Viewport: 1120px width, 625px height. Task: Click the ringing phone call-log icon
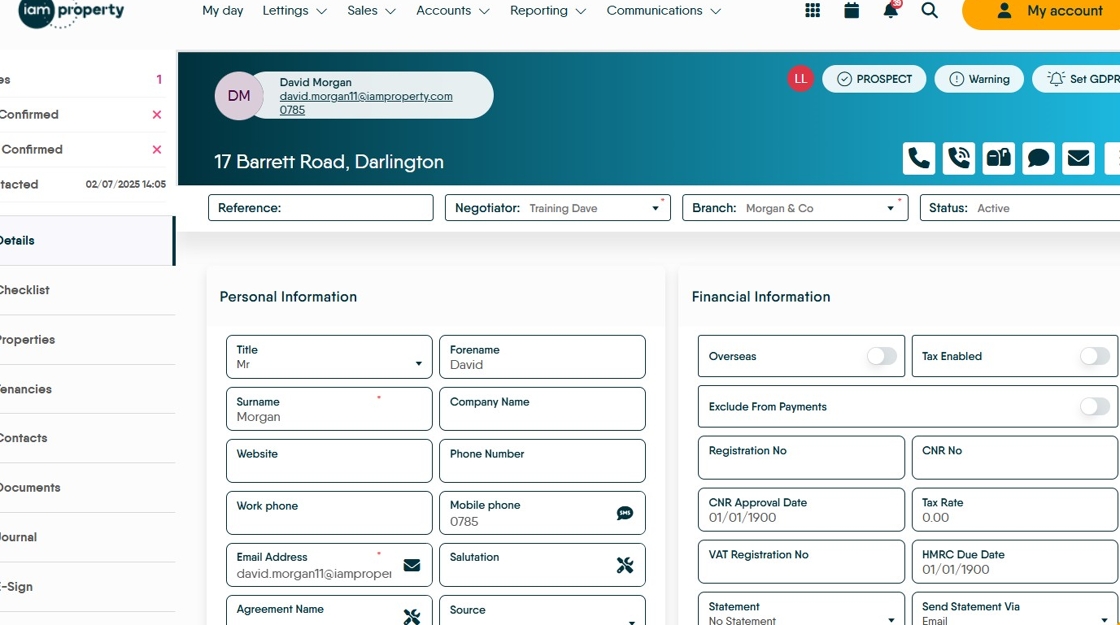(x=959, y=158)
